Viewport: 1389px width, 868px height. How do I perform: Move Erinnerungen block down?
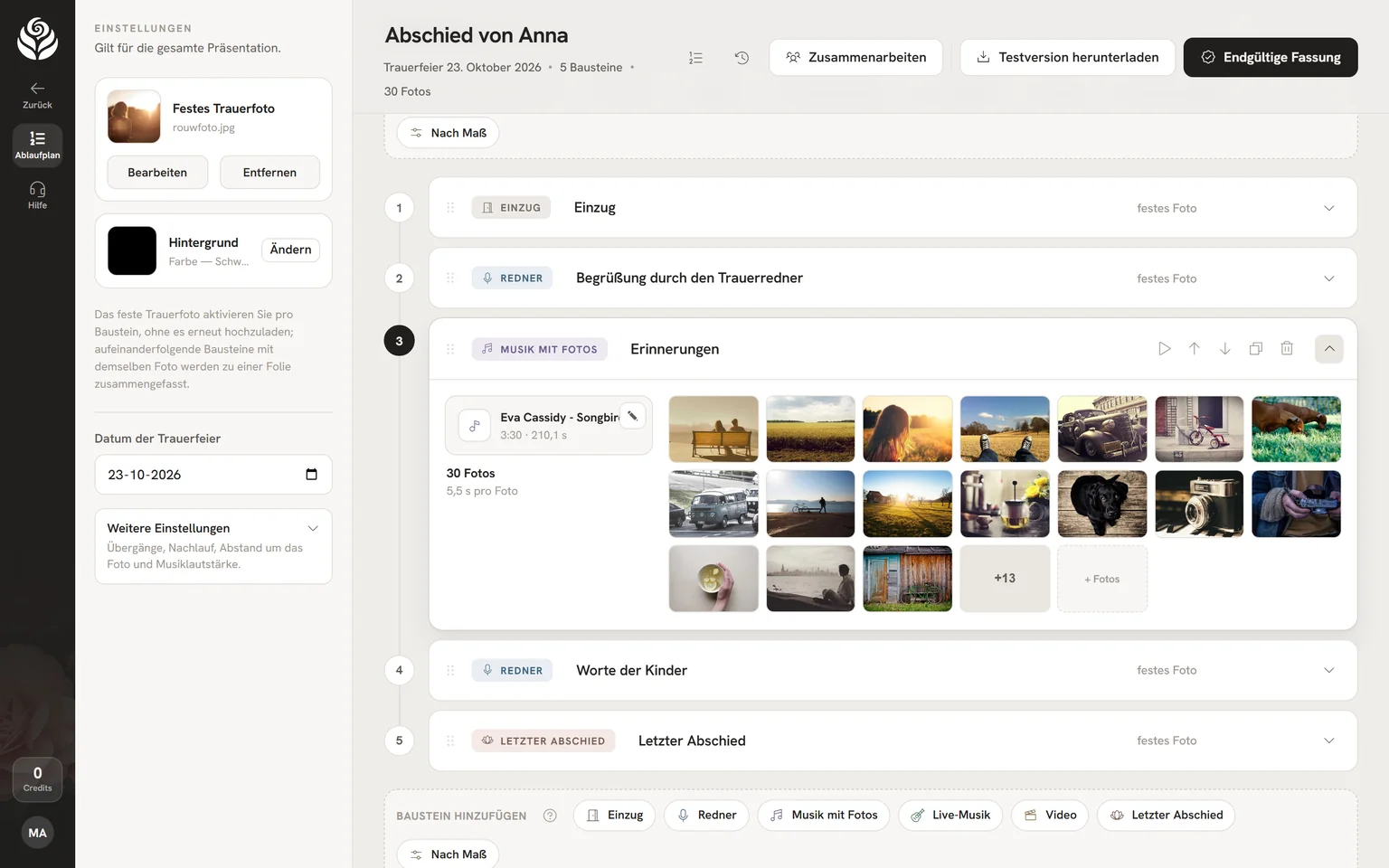[x=1225, y=349]
